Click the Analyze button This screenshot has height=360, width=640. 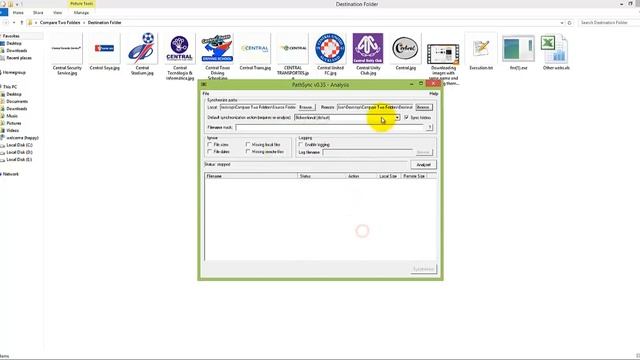coord(423,164)
